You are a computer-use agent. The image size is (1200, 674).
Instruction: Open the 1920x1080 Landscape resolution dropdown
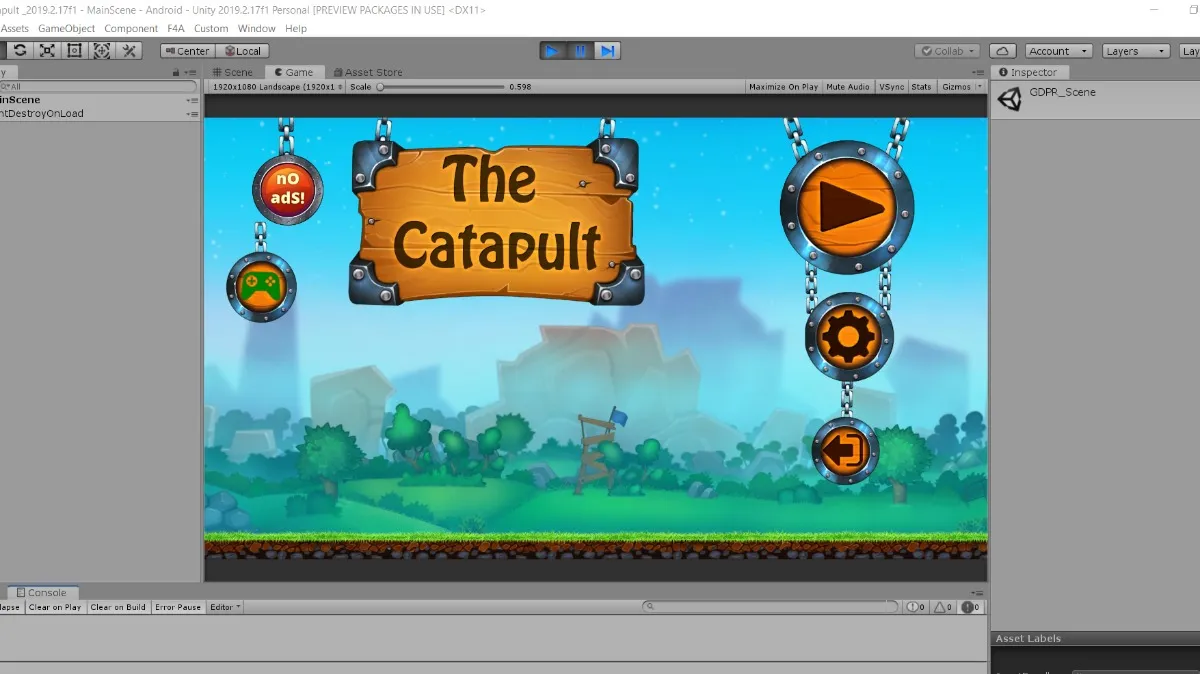[277, 87]
